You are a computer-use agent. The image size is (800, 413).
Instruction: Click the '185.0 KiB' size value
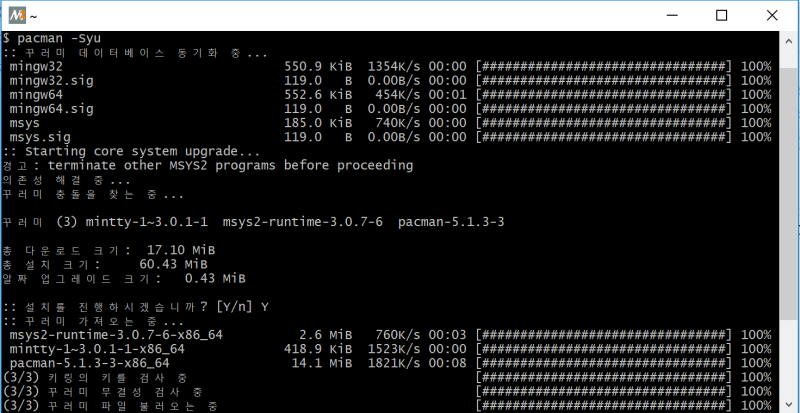pyautogui.click(x=318, y=123)
